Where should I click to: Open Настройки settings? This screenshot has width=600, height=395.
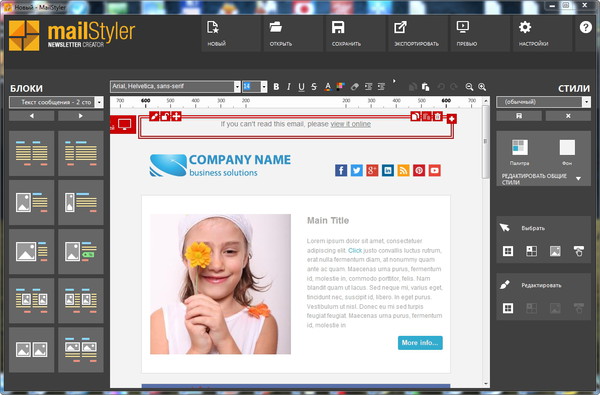pyautogui.click(x=543, y=34)
